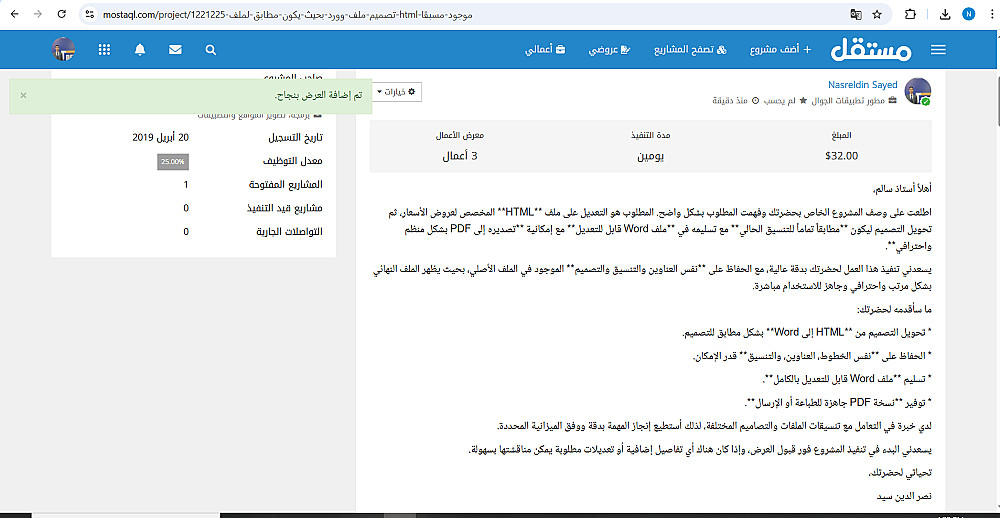Go forward with browser forward arrow
This screenshot has height=518, width=1000.
coord(38,14)
